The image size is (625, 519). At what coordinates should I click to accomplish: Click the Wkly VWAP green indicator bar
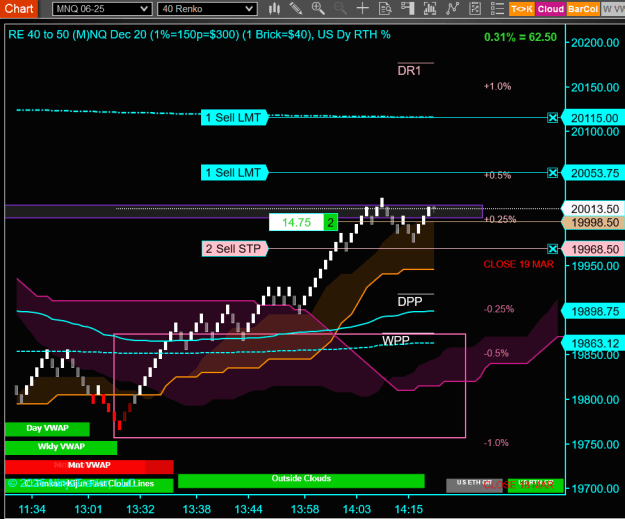point(61,447)
